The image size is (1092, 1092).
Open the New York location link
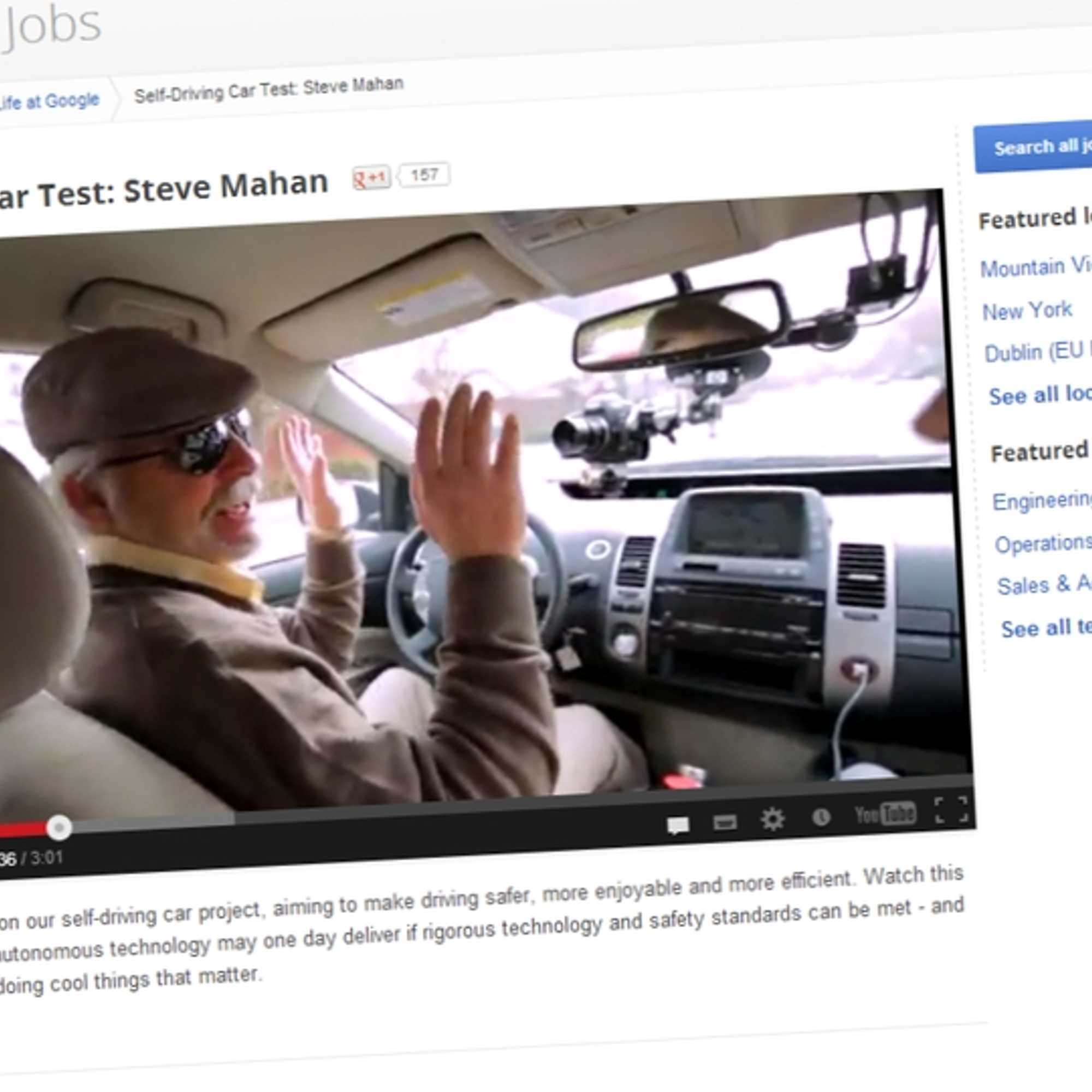coord(1027,310)
